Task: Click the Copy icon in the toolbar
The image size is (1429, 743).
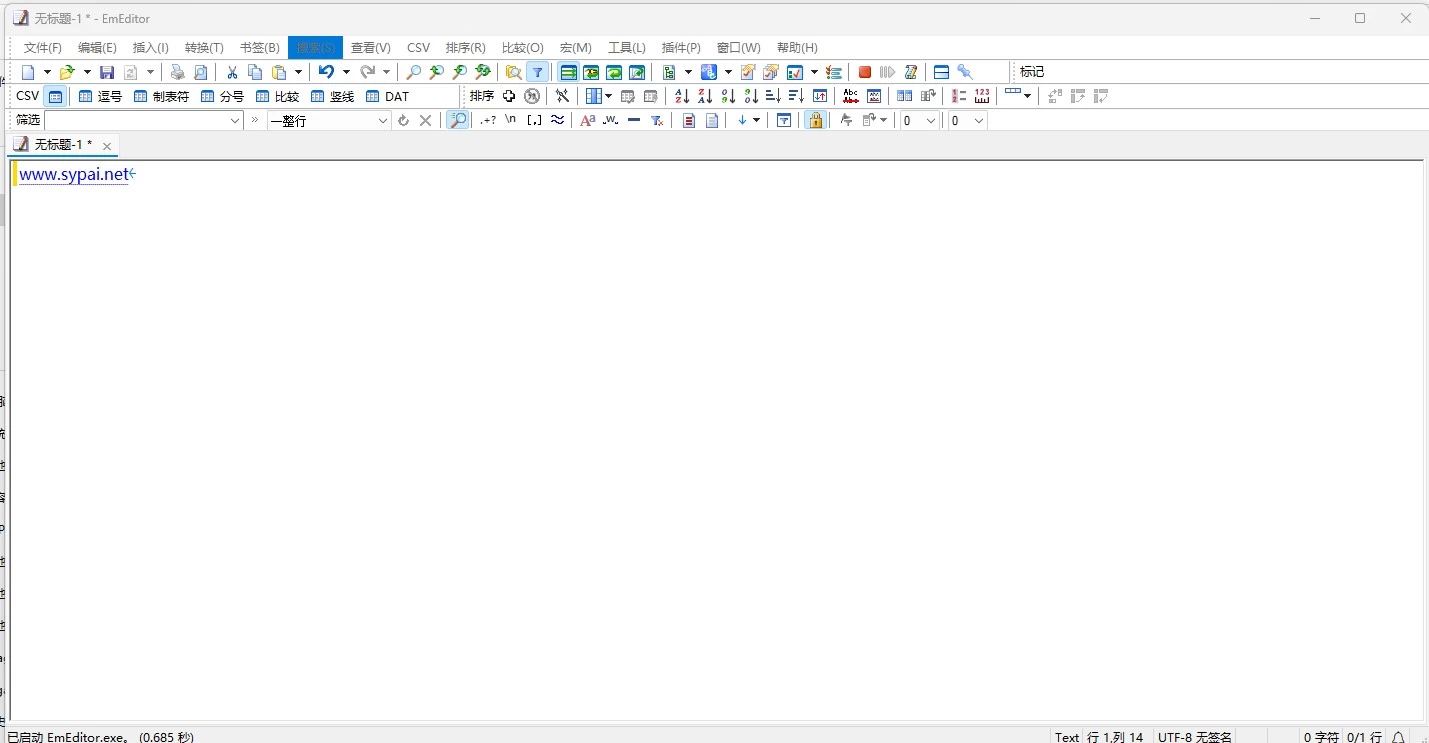Action: tap(255, 72)
